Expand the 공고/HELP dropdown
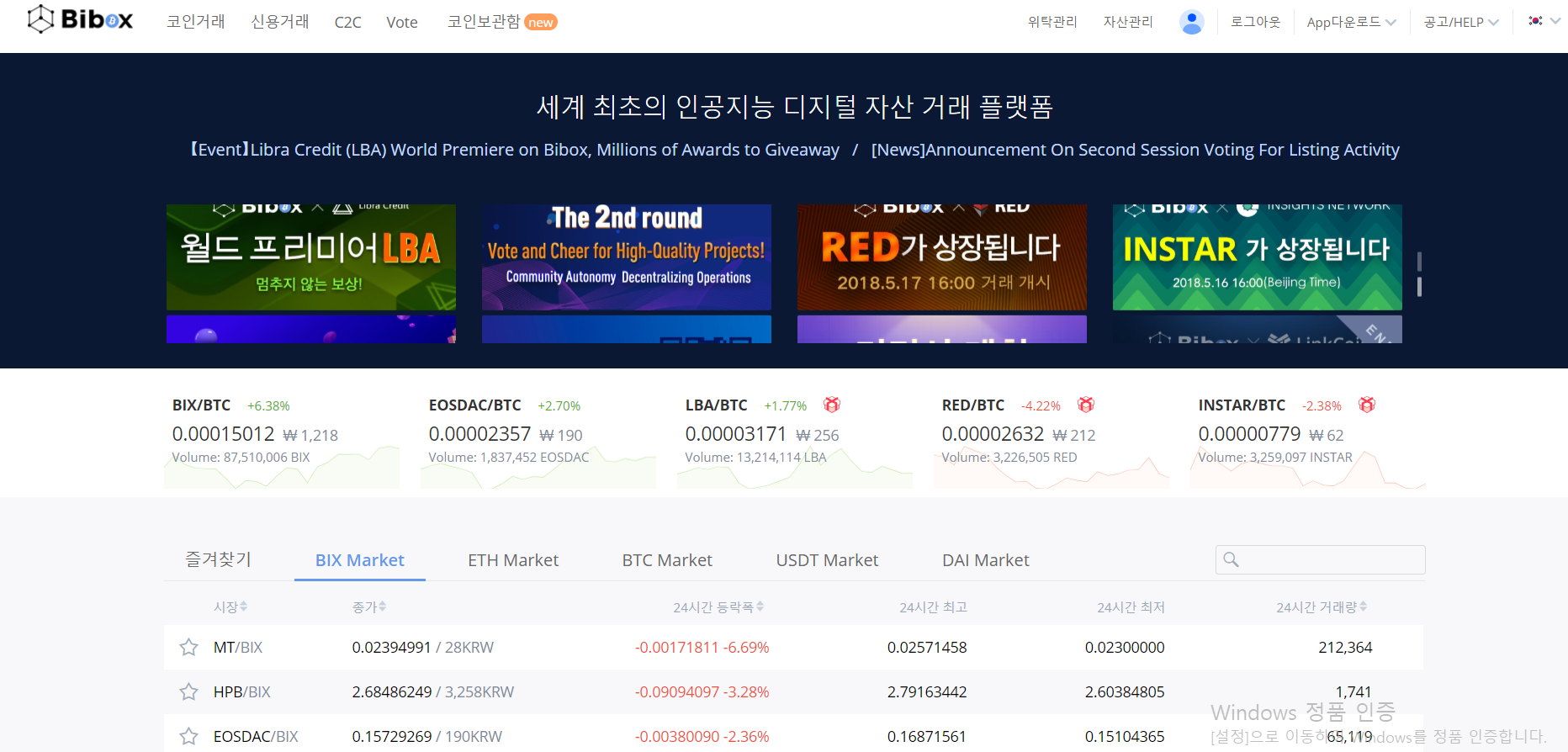The image size is (1568, 752). 1461,22
